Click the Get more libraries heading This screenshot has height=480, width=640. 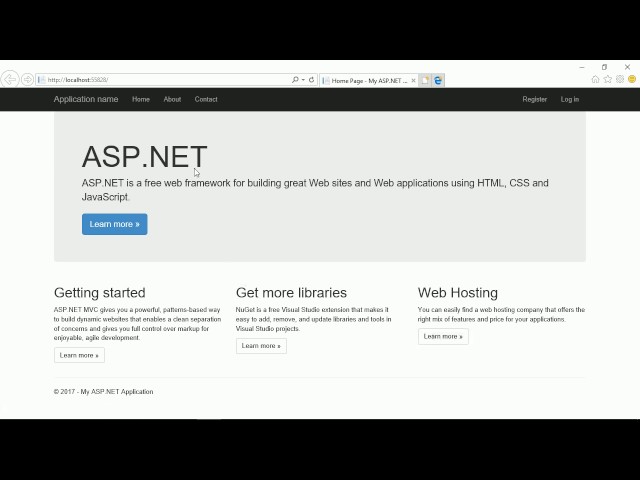[291, 293]
